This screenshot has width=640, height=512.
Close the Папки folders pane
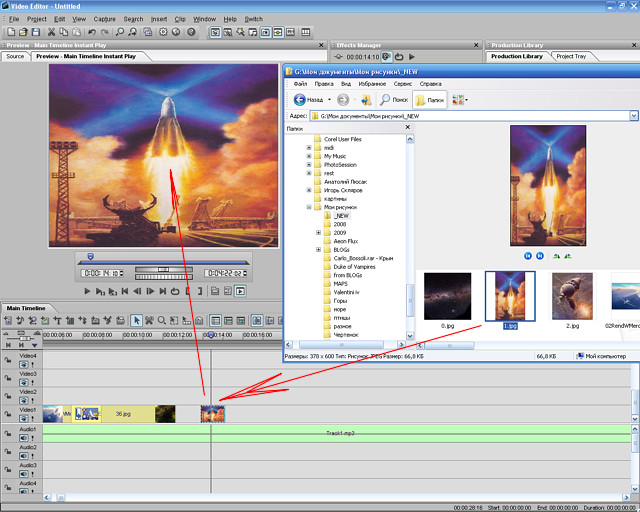pos(407,127)
